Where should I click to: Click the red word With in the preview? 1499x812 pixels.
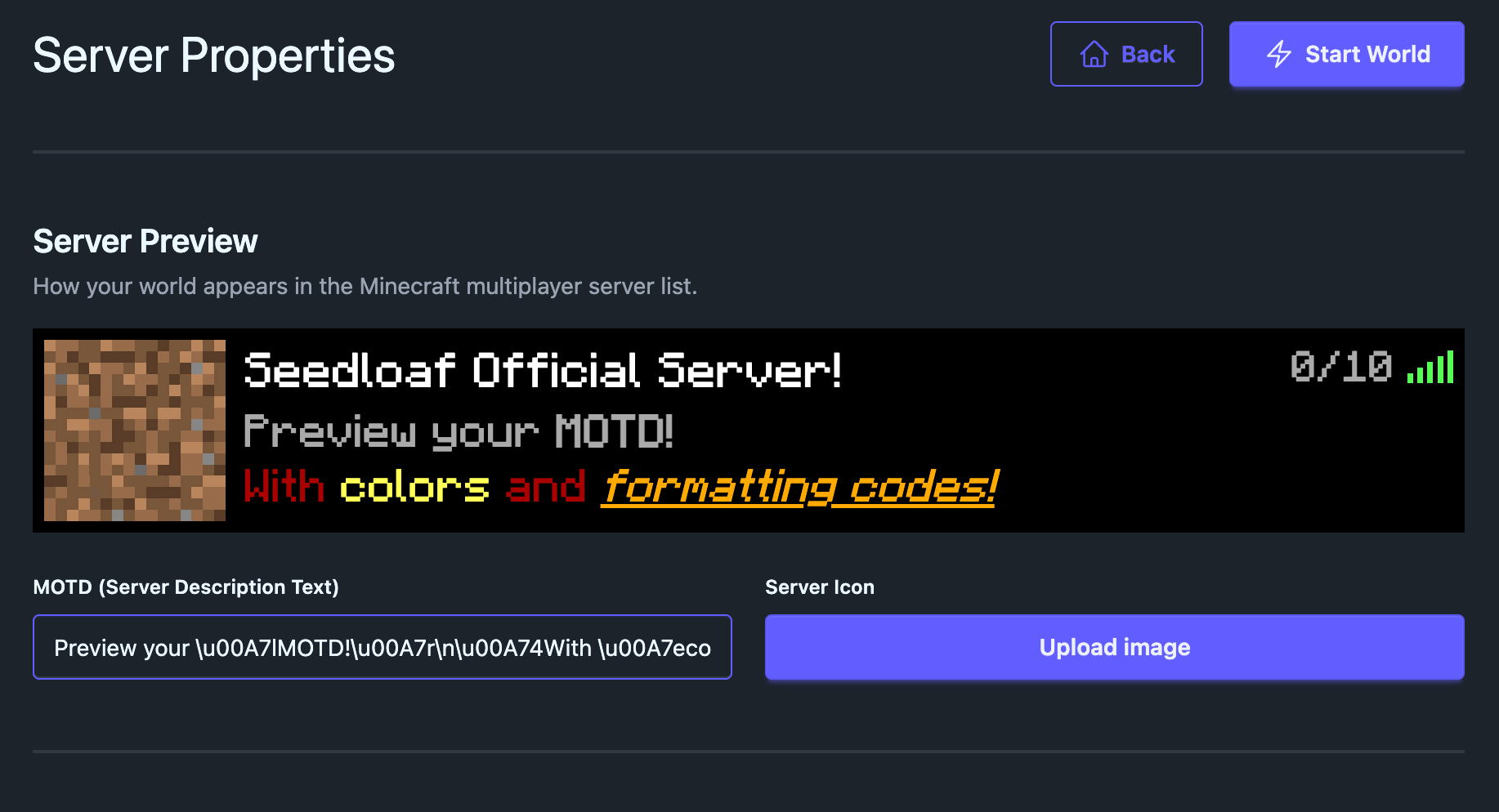pos(284,486)
